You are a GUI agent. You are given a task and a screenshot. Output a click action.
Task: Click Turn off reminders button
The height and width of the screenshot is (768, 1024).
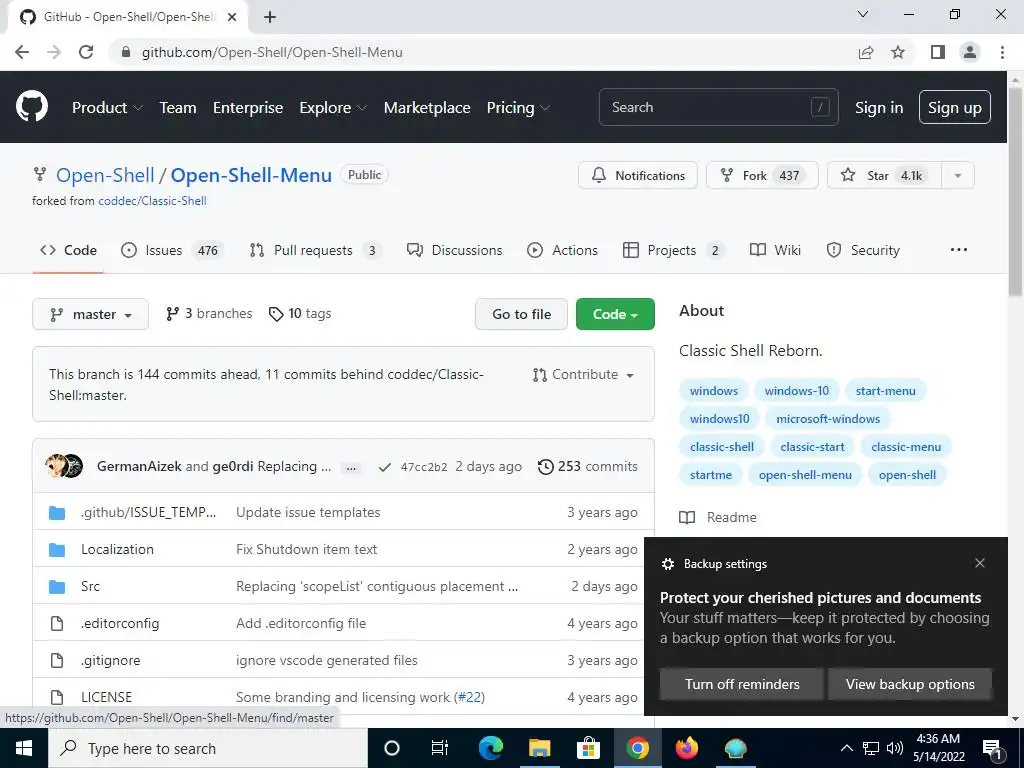pos(742,684)
